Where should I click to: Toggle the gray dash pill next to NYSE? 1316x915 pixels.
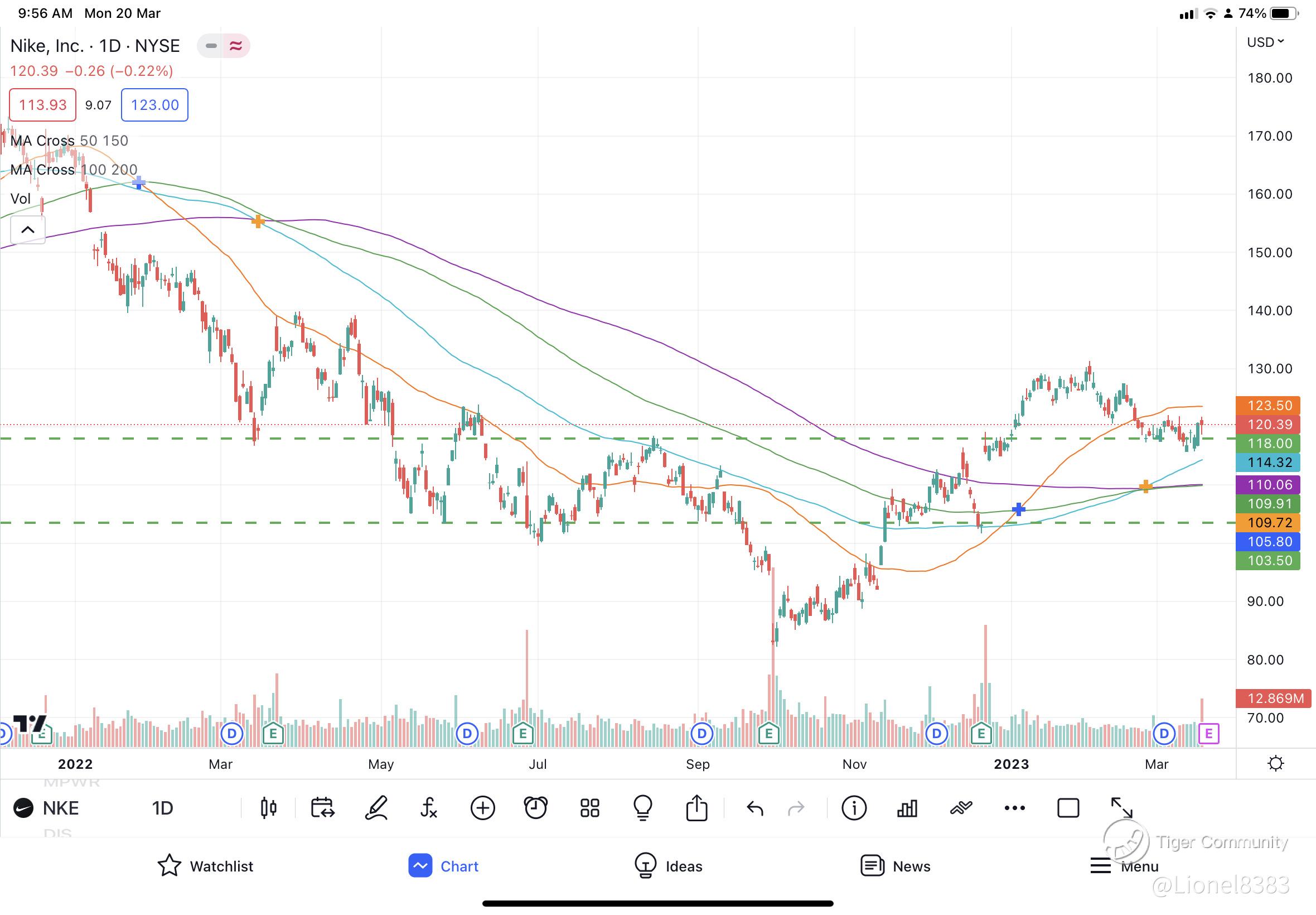211,46
